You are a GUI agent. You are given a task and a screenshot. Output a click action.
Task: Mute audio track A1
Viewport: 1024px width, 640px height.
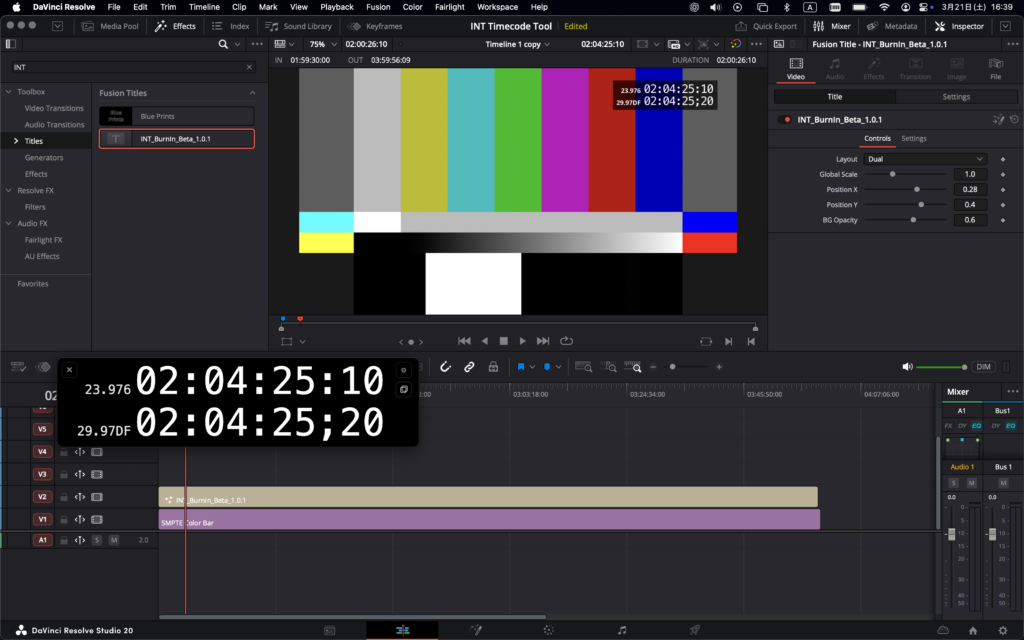pyautogui.click(x=114, y=540)
